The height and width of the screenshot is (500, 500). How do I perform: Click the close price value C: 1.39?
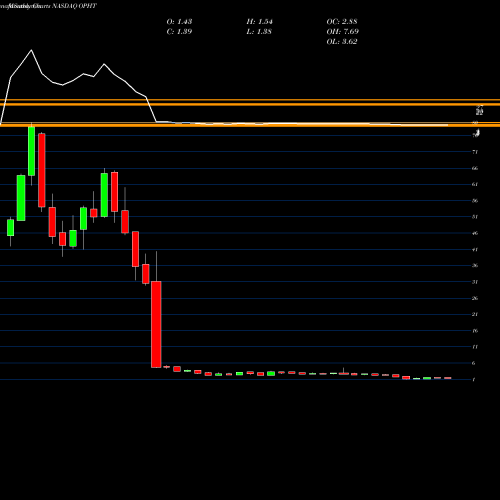(179, 32)
